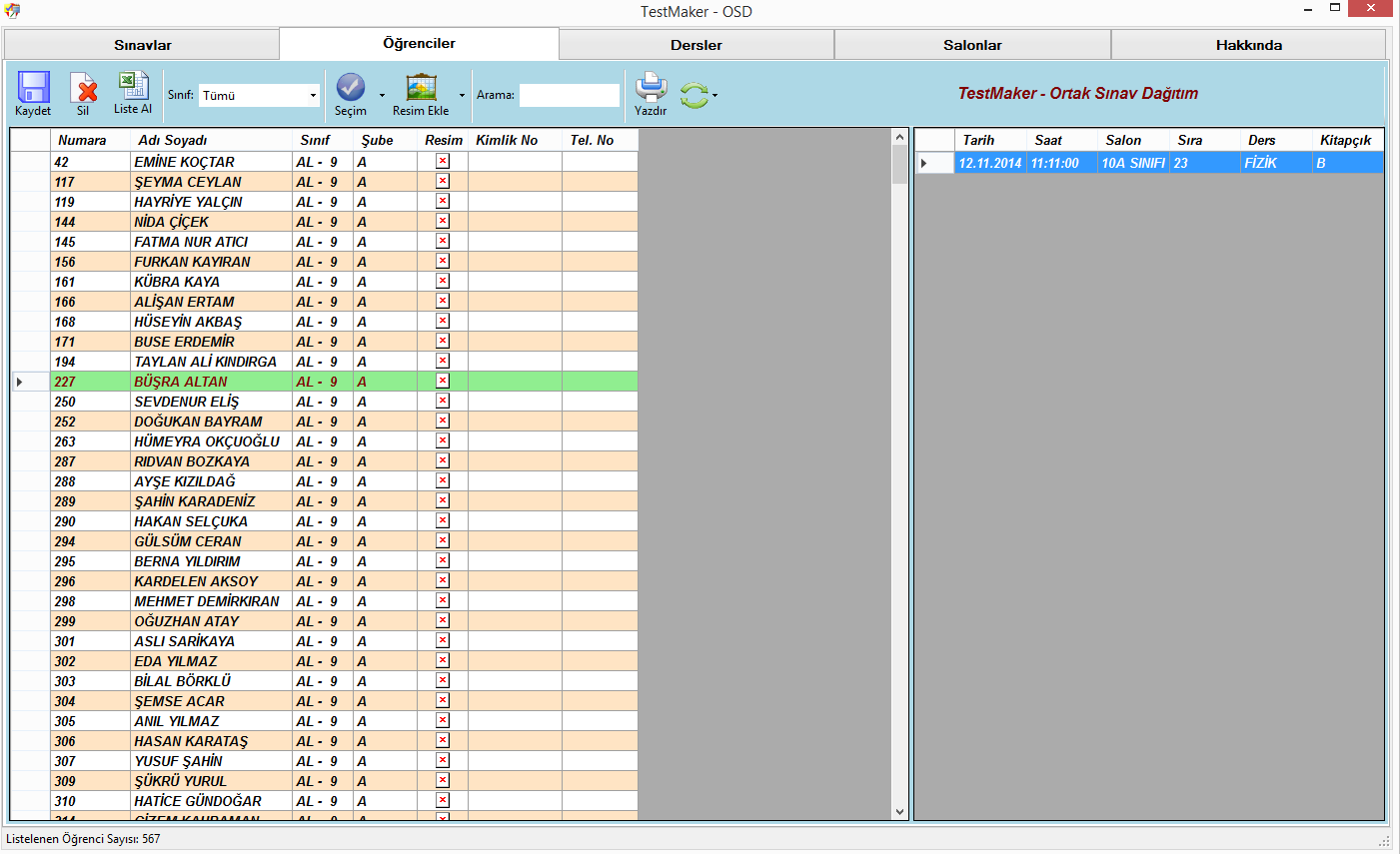Expand the Seçim dropdown arrow
This screenshot has height=854, width=1400.
[382, 96]
